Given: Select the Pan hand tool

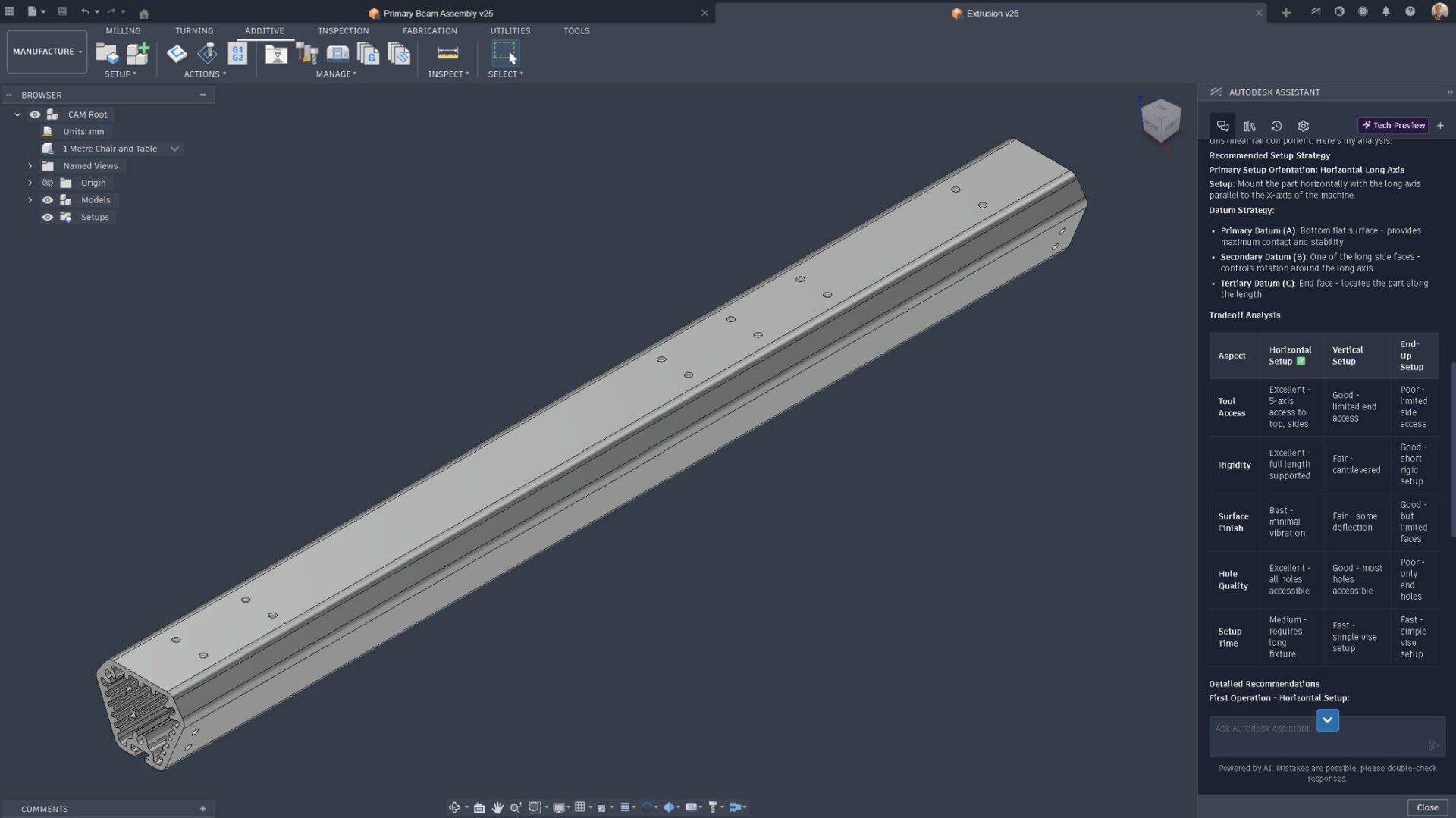Looking at the screenshot, I should point(497,807).
